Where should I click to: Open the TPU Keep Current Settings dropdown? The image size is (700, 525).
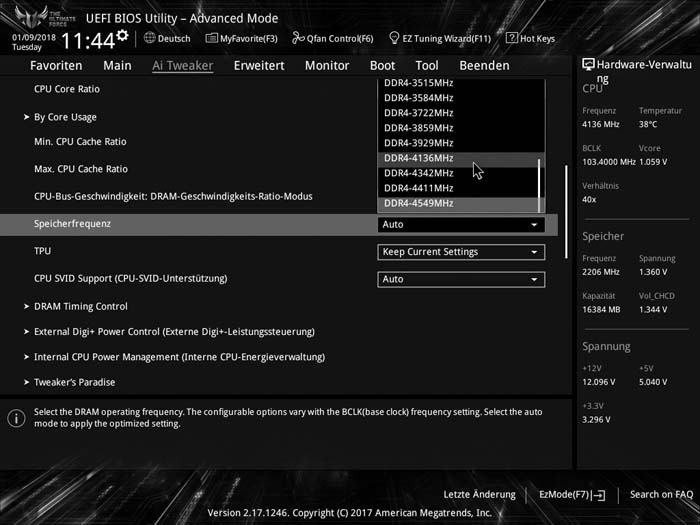[461, 252]
